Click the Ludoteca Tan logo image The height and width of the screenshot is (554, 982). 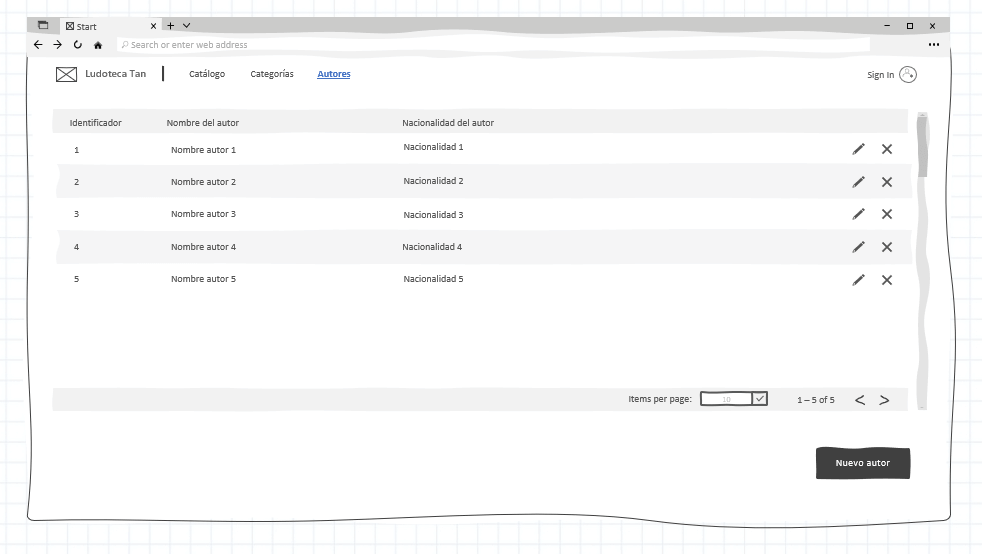(x=66, y=74)
